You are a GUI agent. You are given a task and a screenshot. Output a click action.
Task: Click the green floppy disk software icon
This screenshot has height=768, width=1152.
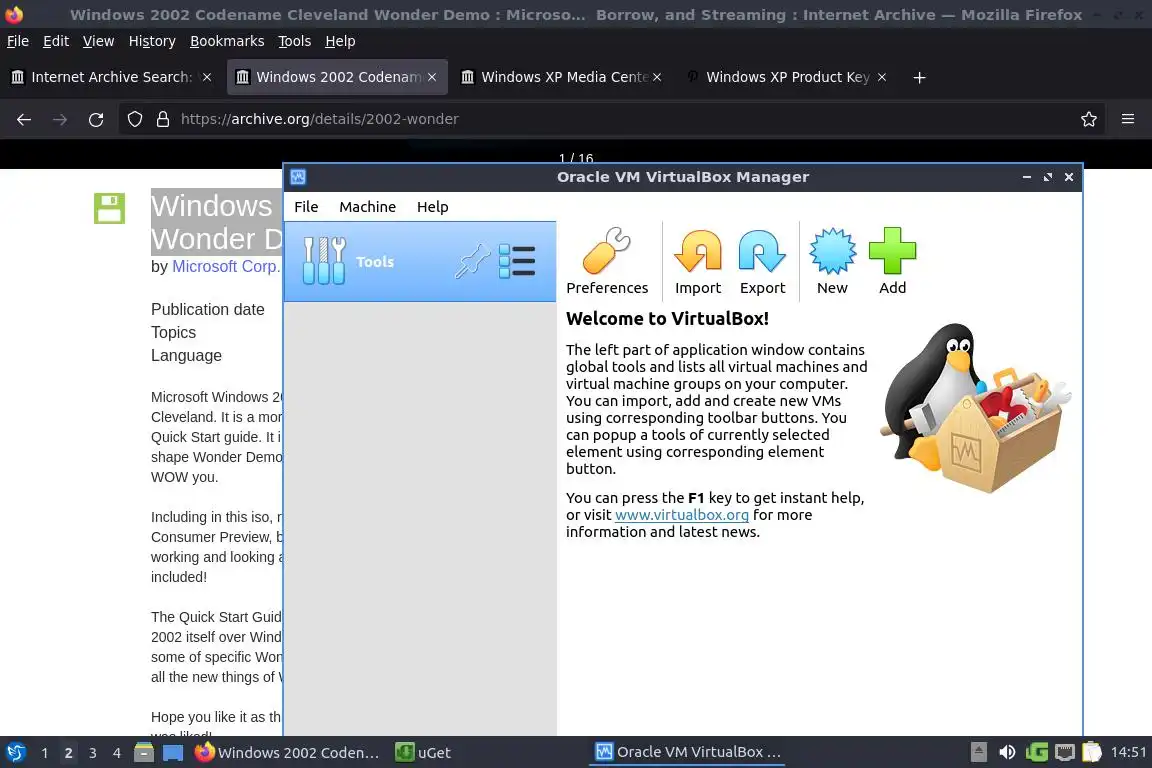click(x=109, y=208)
